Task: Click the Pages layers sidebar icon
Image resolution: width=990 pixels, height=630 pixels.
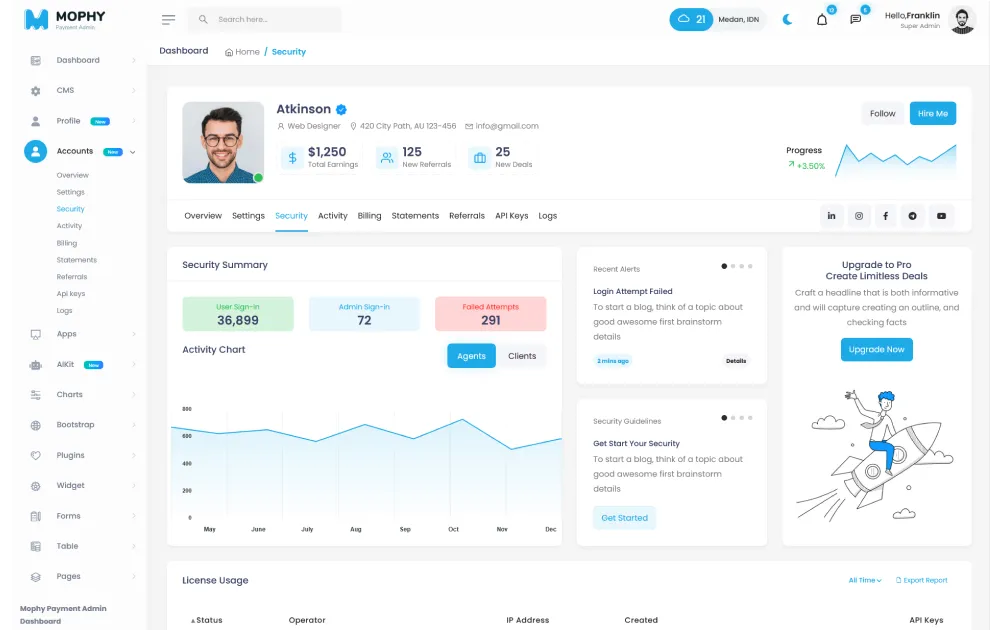Action: [x=35, y=577]
